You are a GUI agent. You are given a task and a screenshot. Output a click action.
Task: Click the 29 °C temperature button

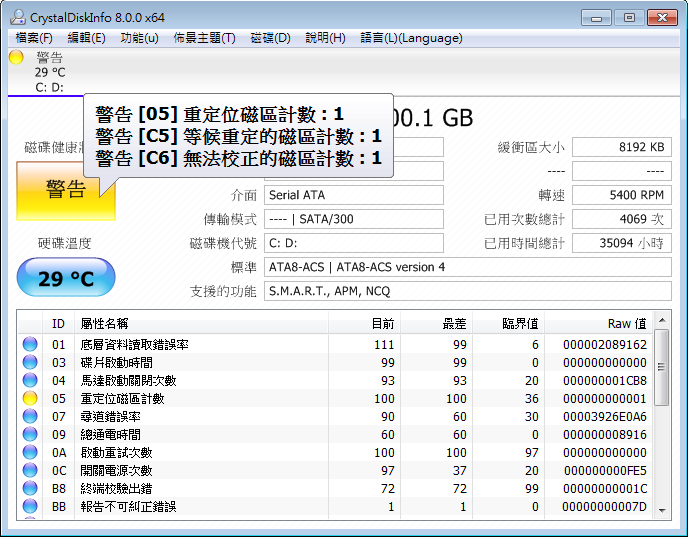point(66,278)
